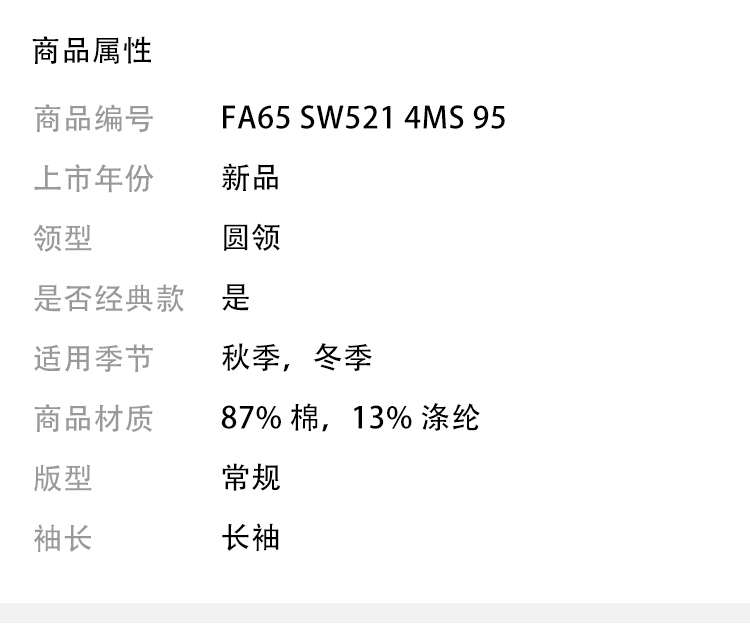Click the 13% 涤纶 material text
Viewport: 750px width, 625px height.
415,418
